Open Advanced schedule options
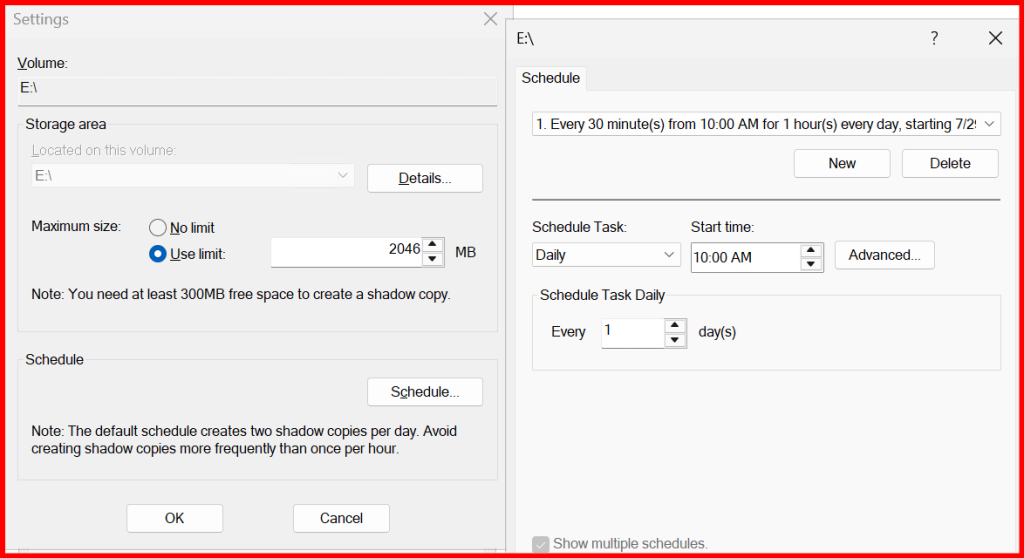This screenshot has width=1024, height=558. [884, 255]
